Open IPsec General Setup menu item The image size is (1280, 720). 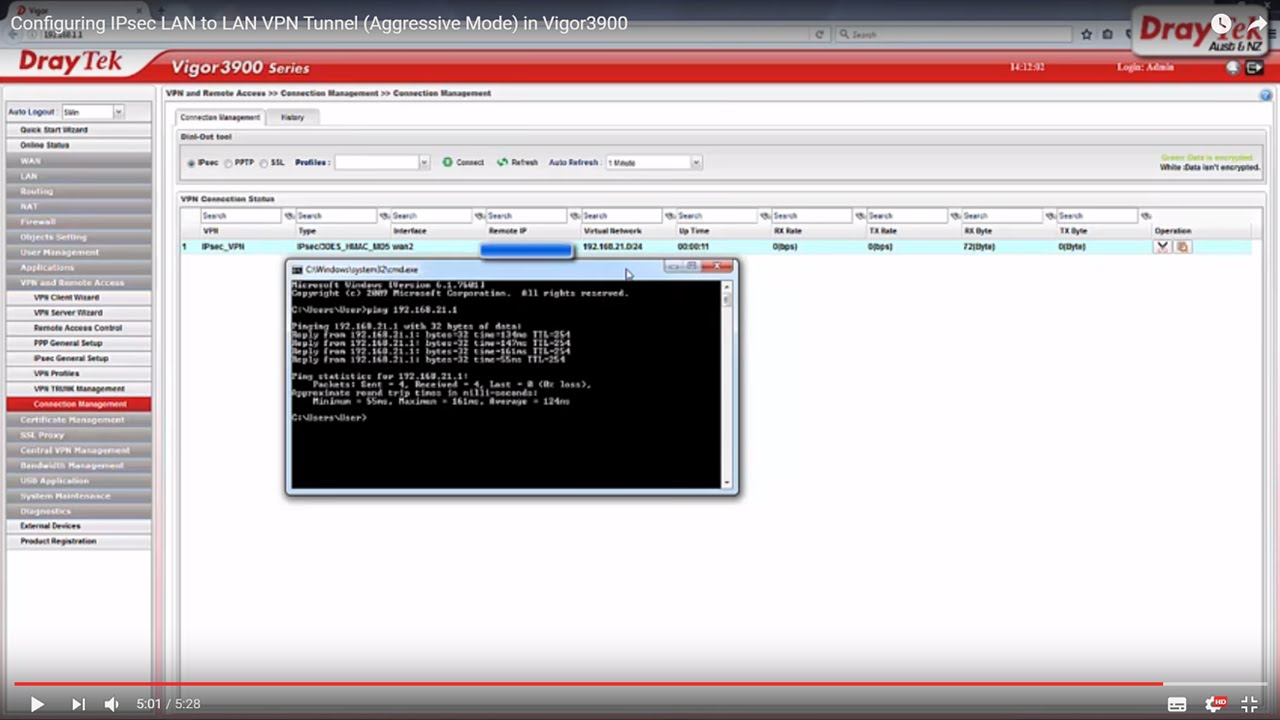point(79,358)
